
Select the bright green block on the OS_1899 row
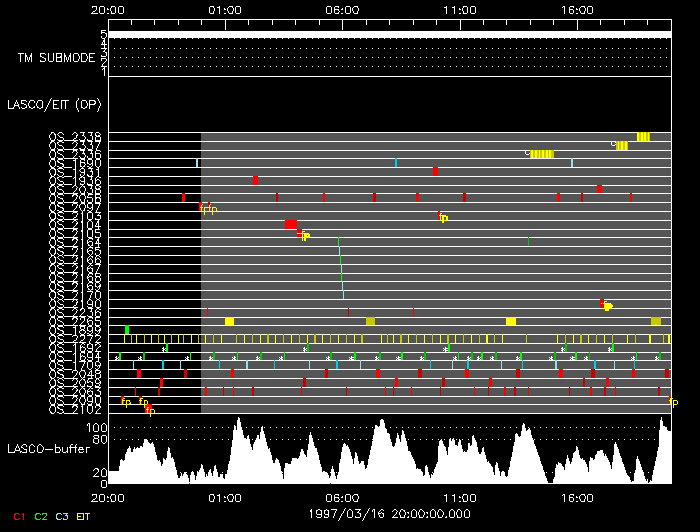click(127, 330)
